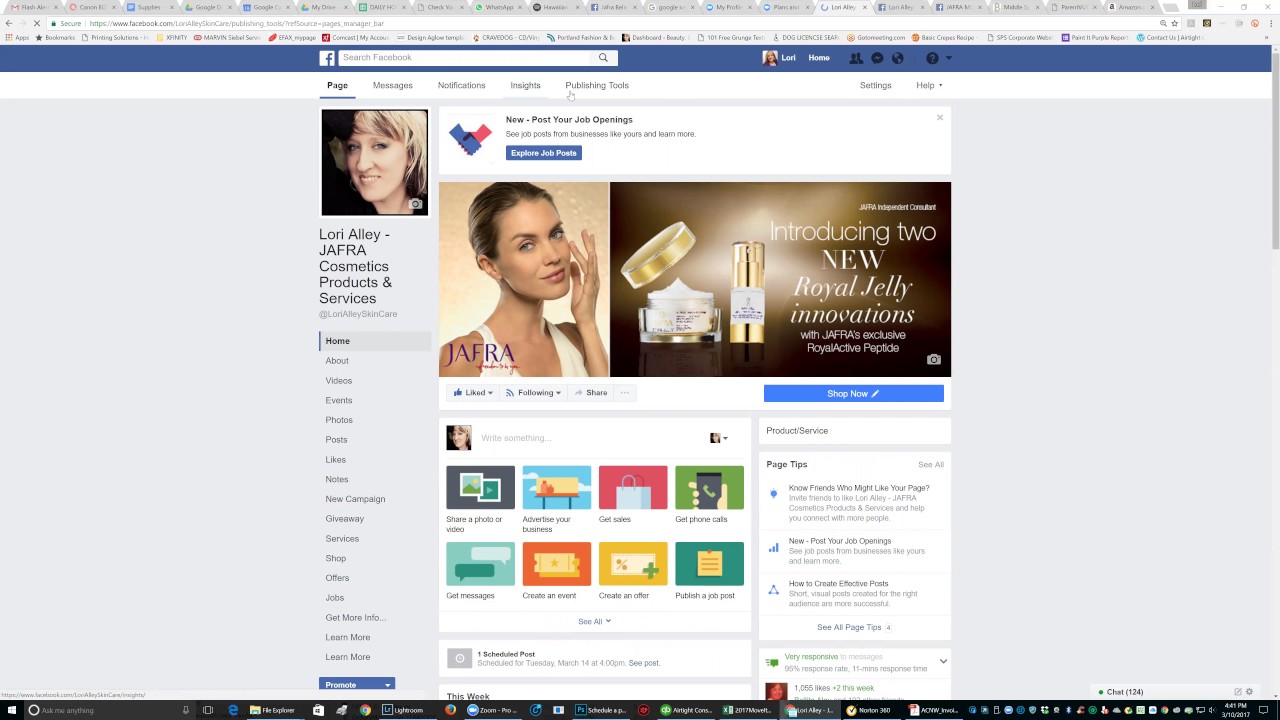1280x720 pixels.
Task: Close the job openings banner
Action: point(940,118)
